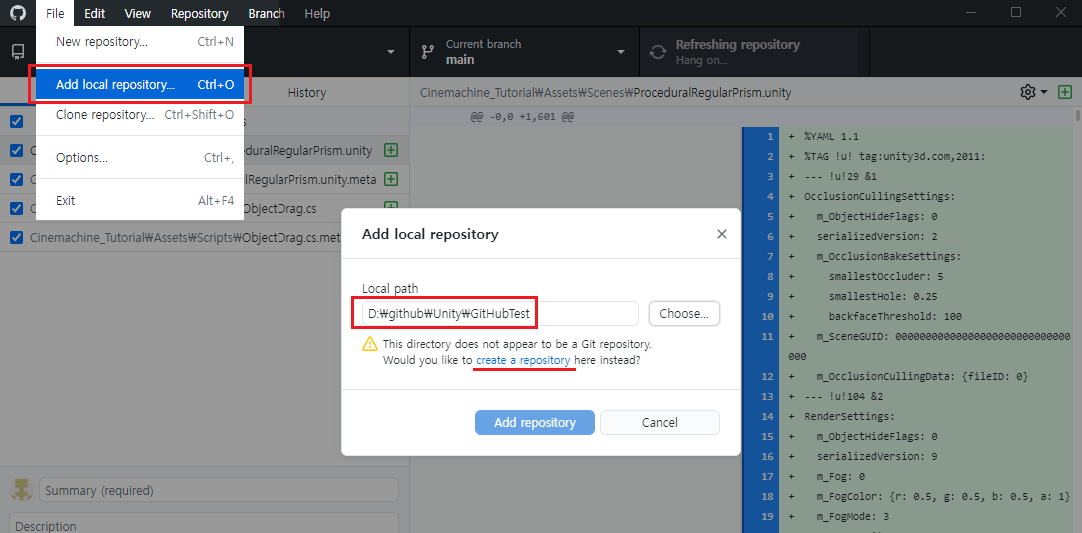
Task: Click the repository icon in the toolbar
Action: pos(19,52)
